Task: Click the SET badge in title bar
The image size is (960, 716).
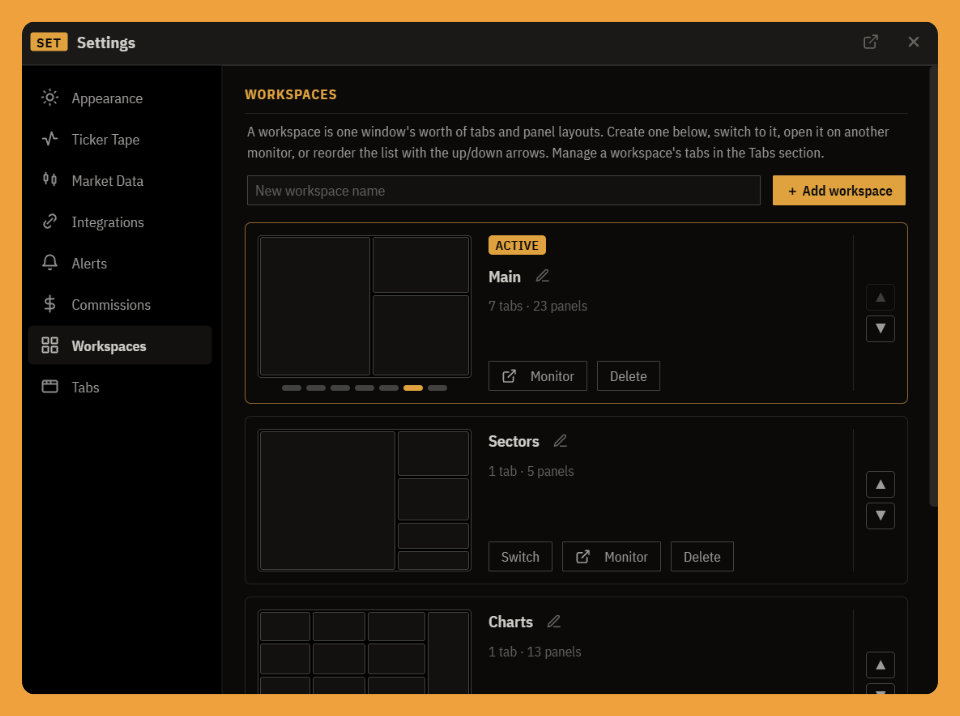Action: click(49, 42)
